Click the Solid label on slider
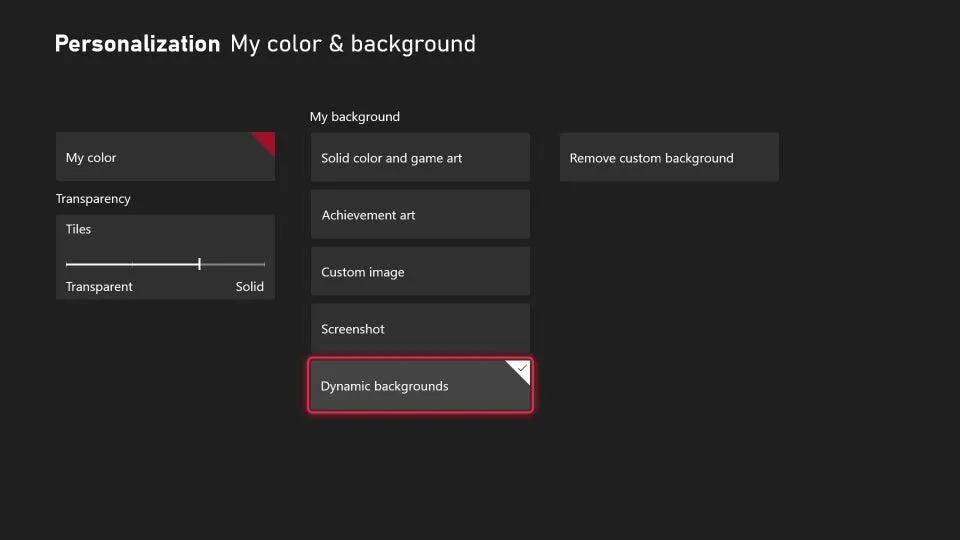The width and height of the screenshot is (960, 540). tap(250, 287)
